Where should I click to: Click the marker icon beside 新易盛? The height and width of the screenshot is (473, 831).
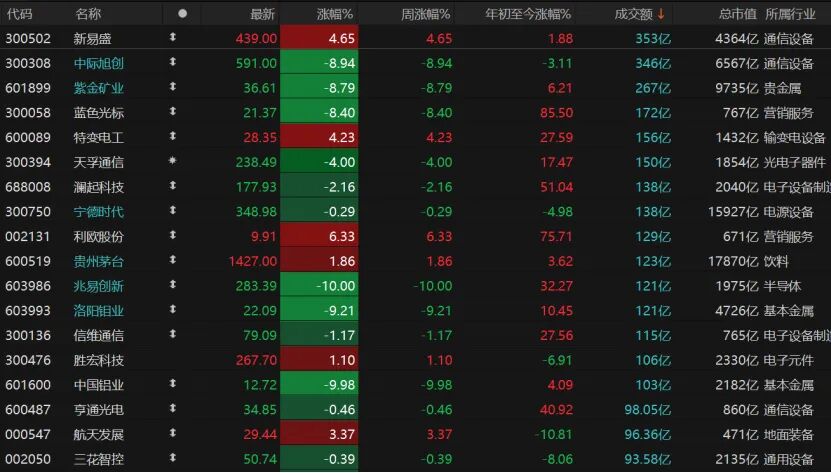pyautogui.click(x=172, y=38)
